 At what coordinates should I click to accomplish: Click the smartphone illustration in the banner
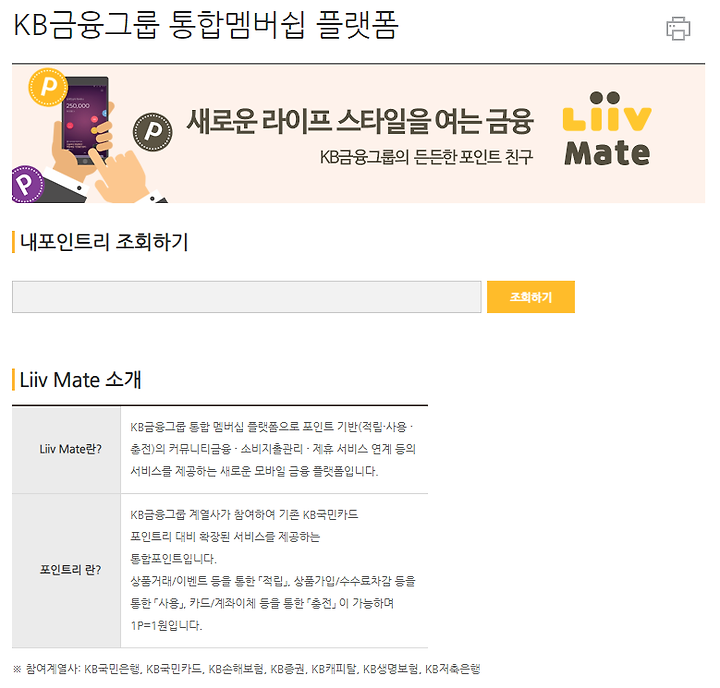85,120
